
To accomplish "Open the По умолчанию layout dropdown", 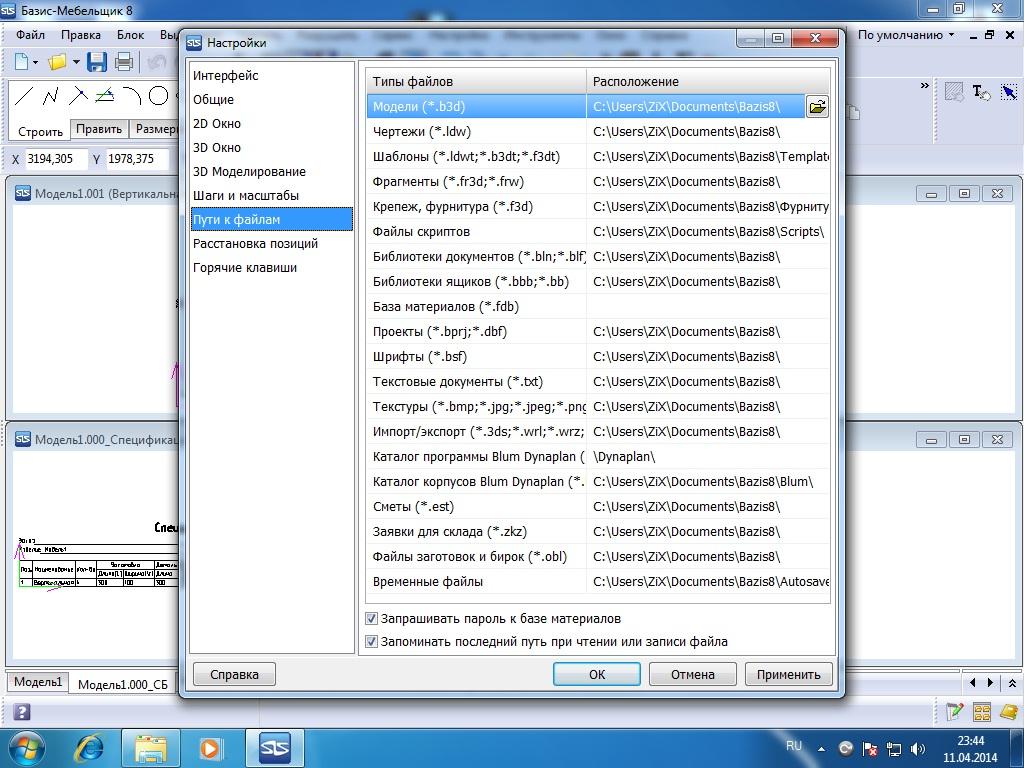I will point(906,35).
